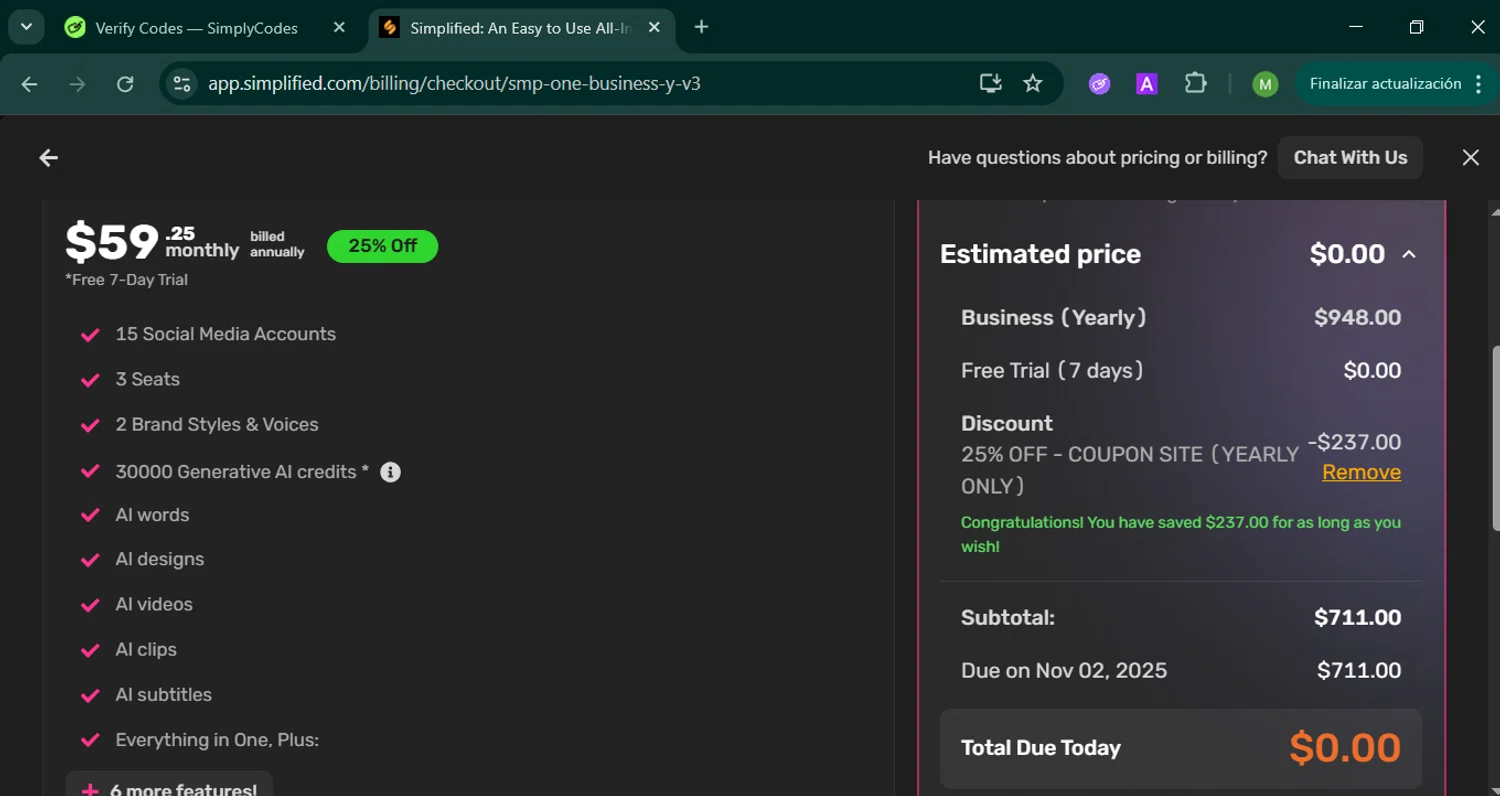The image size is (1500, 796).
Task: View site information icon in address bar
Action: coord(182,84)
